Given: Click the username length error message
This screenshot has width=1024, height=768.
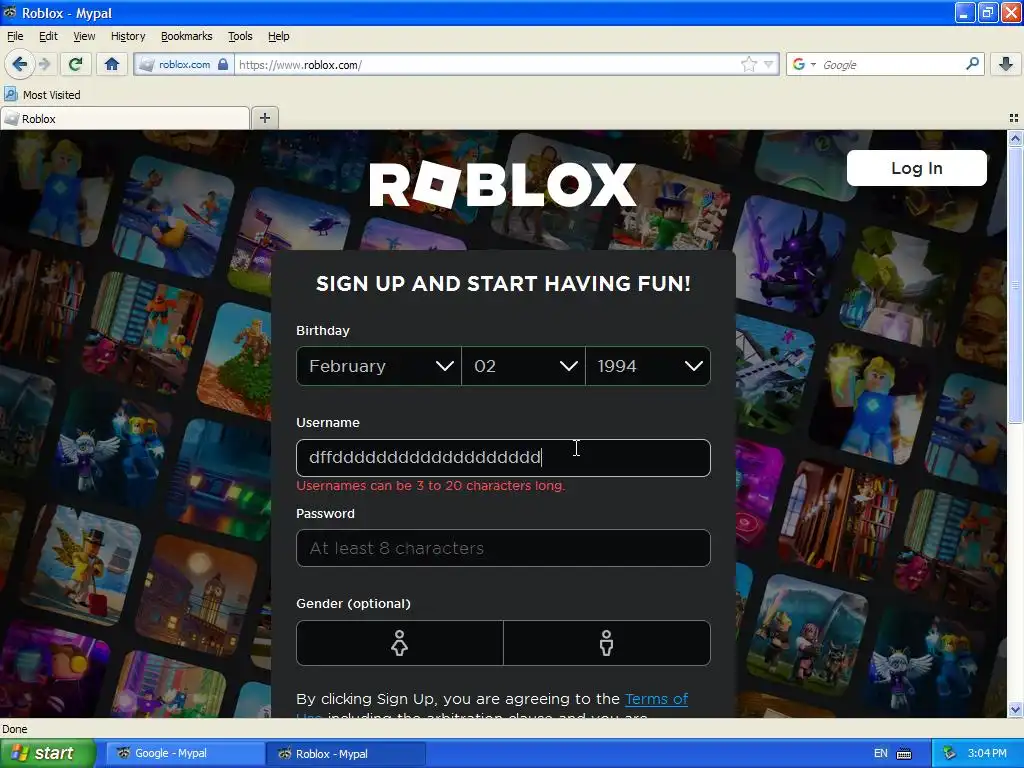Looking at the screenshot, I should coord(431,486).
